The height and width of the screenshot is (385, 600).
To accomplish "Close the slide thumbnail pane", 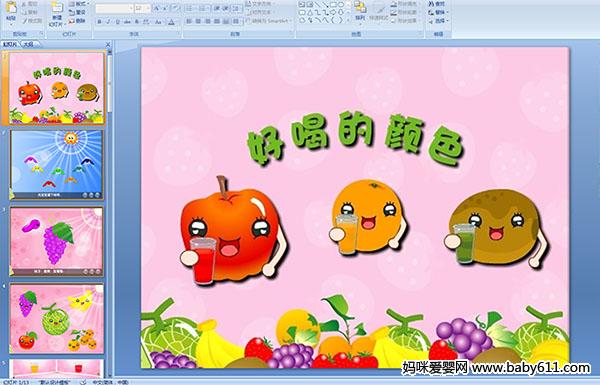I will point(108,44).
